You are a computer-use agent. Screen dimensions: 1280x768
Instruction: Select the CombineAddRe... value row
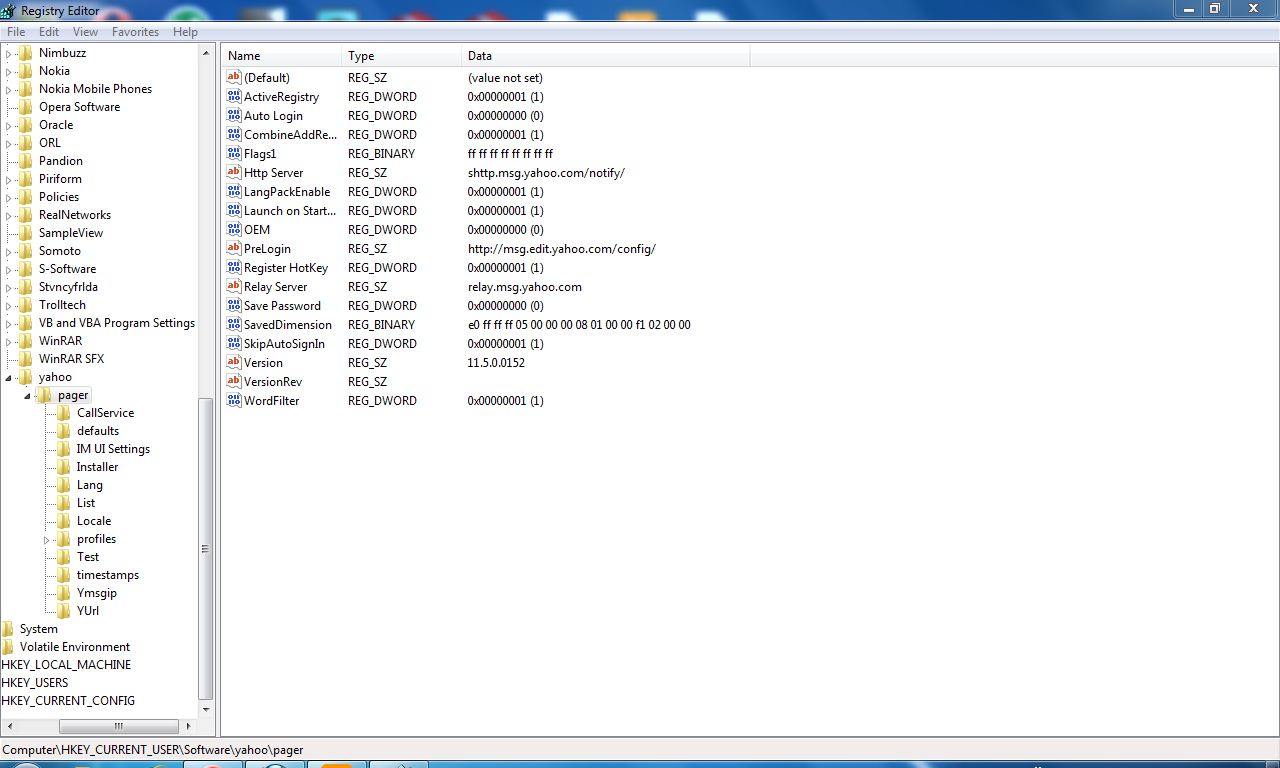coord(290,135)
